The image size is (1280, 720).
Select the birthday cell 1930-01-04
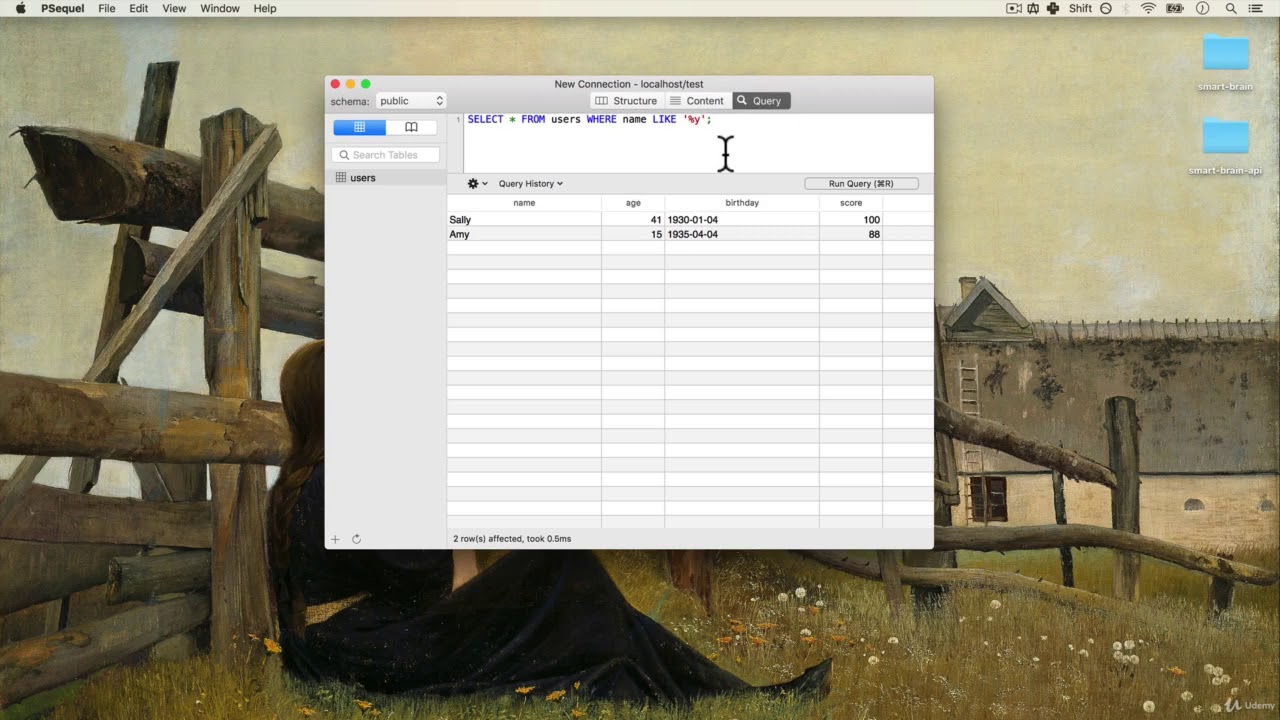pos(742,220)
